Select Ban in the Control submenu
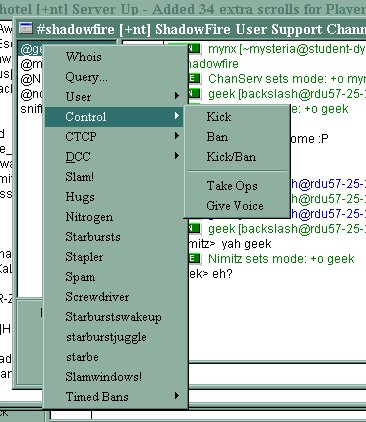366x422 pixels. coord(237,137)
